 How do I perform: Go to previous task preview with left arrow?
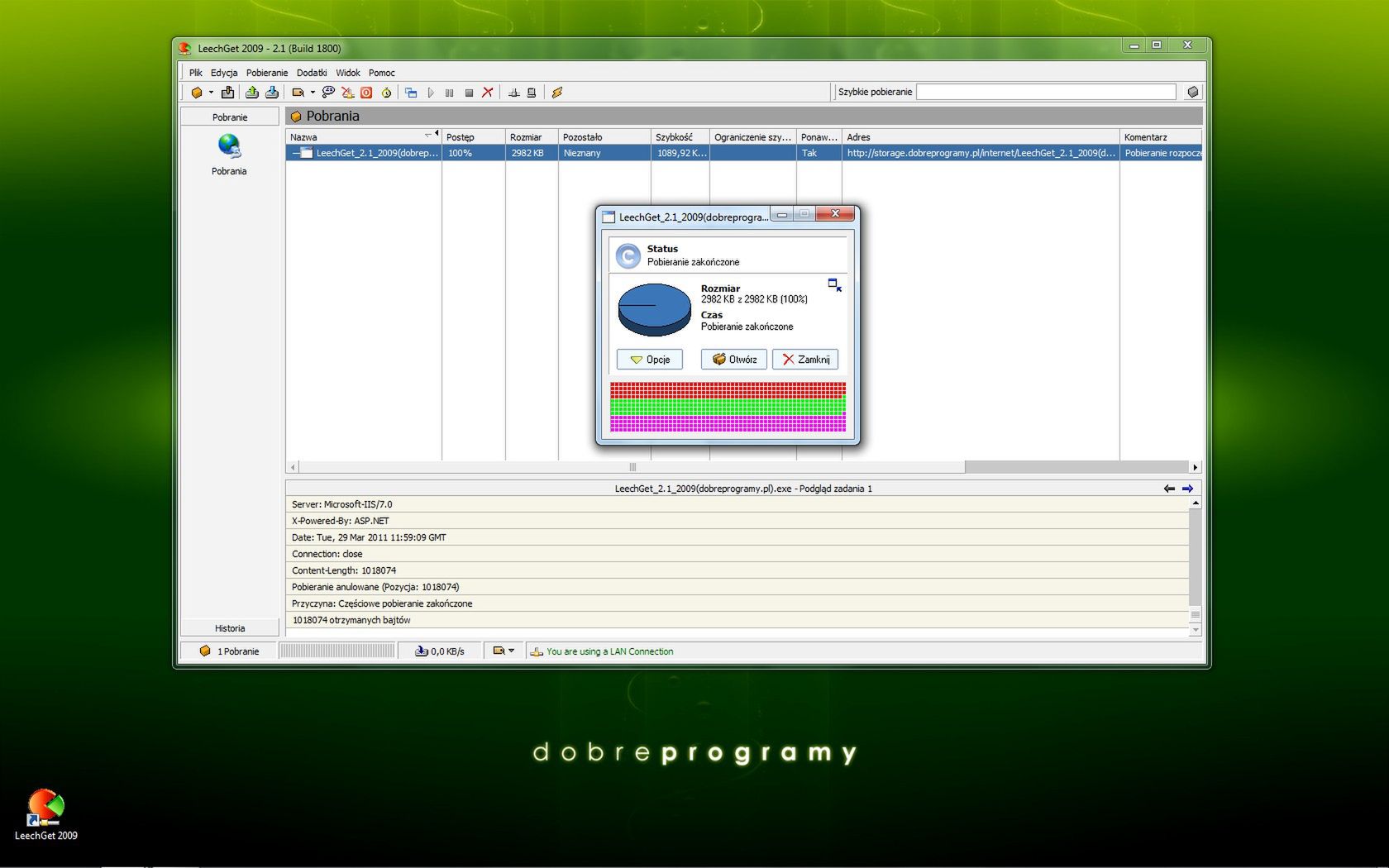tap(1169, 489)
